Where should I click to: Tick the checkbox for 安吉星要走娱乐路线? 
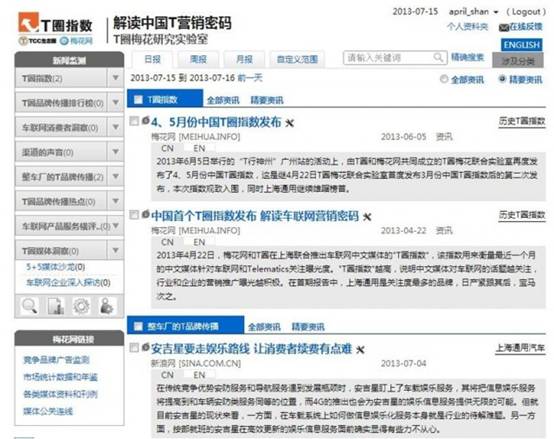[134, 348]
